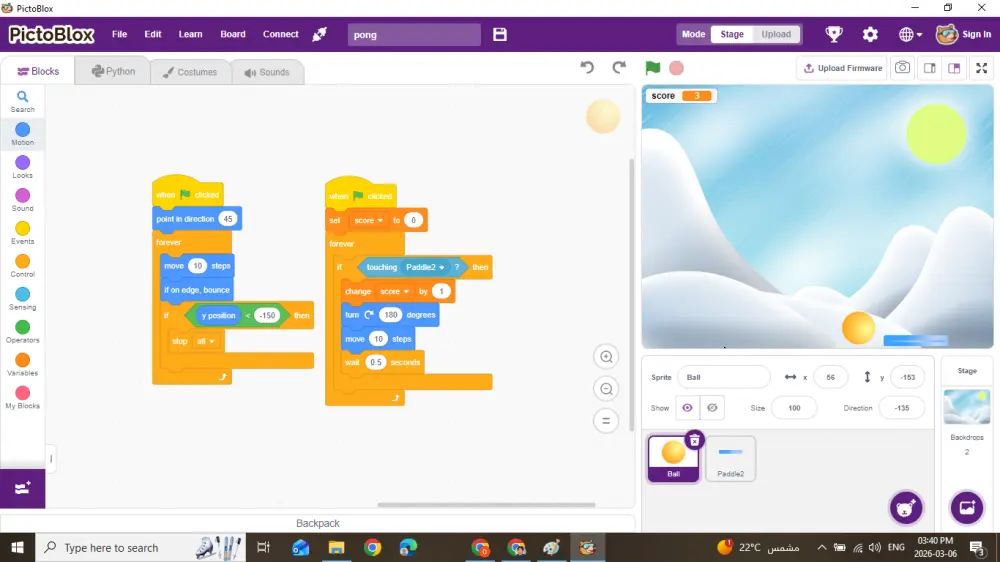Switch to the Costumes tab
1000x562 pixels.
pos(189,72)
